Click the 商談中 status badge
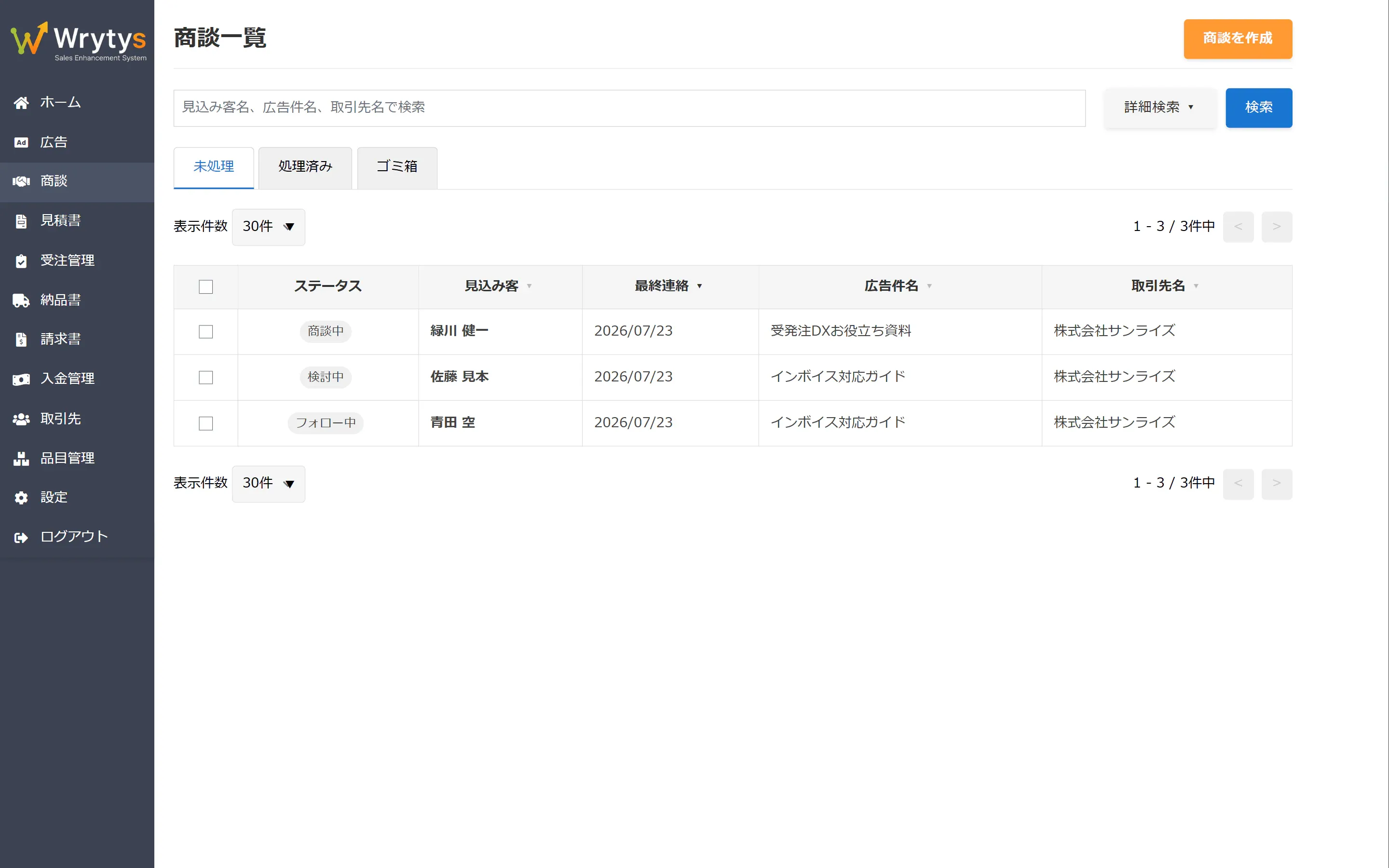The image size is (1389, 868). (x=326, y=332)
